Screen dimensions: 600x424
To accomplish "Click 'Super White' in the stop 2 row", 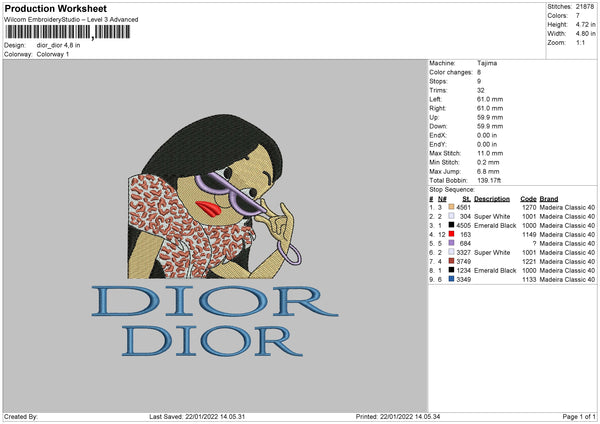I will (x=492, y=216).
